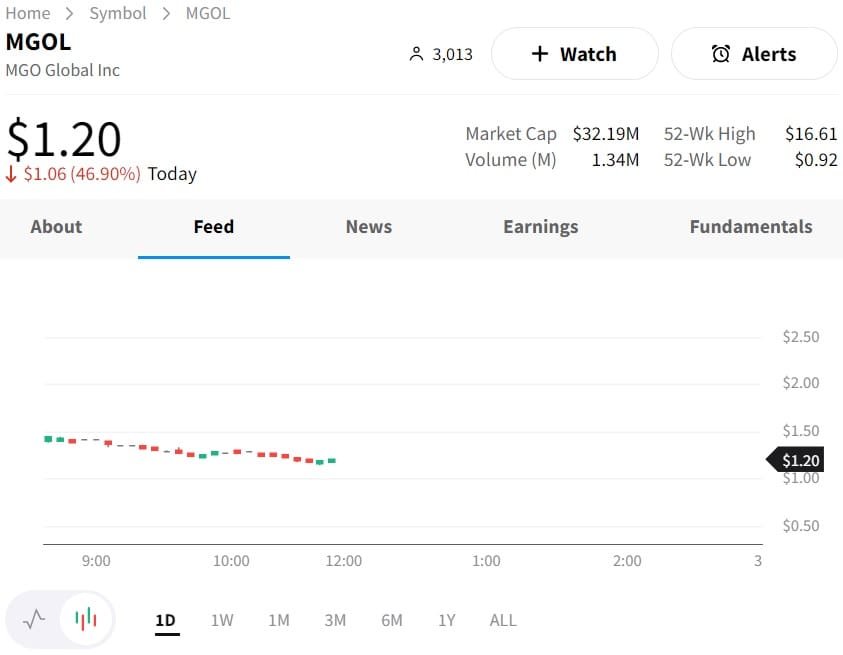Open the Earnings tab
The height and width of the screenshot is (655, 843).
pyautogui.click(x=540, y=227)
